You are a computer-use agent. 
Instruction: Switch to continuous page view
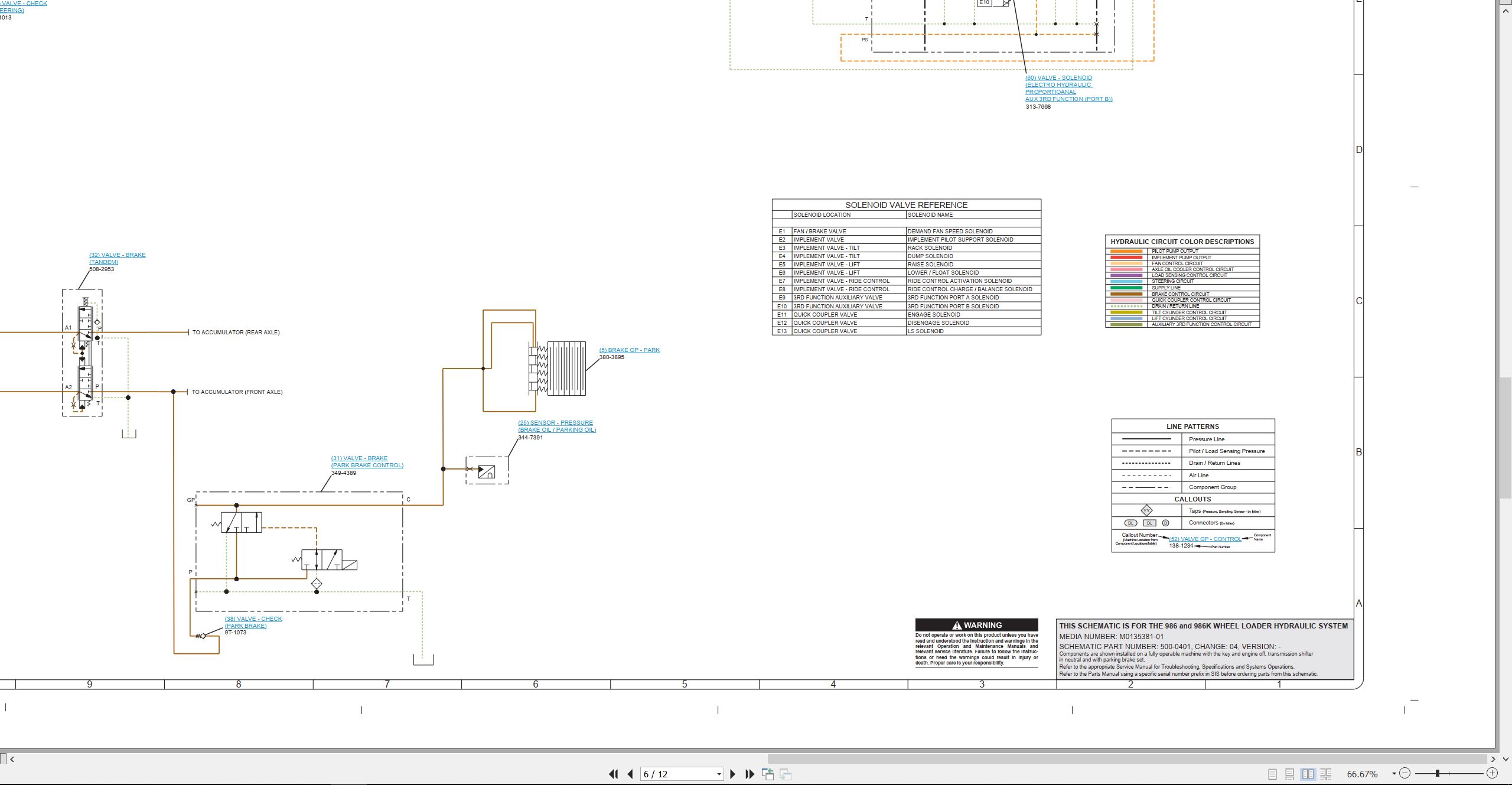point(1290,774)
